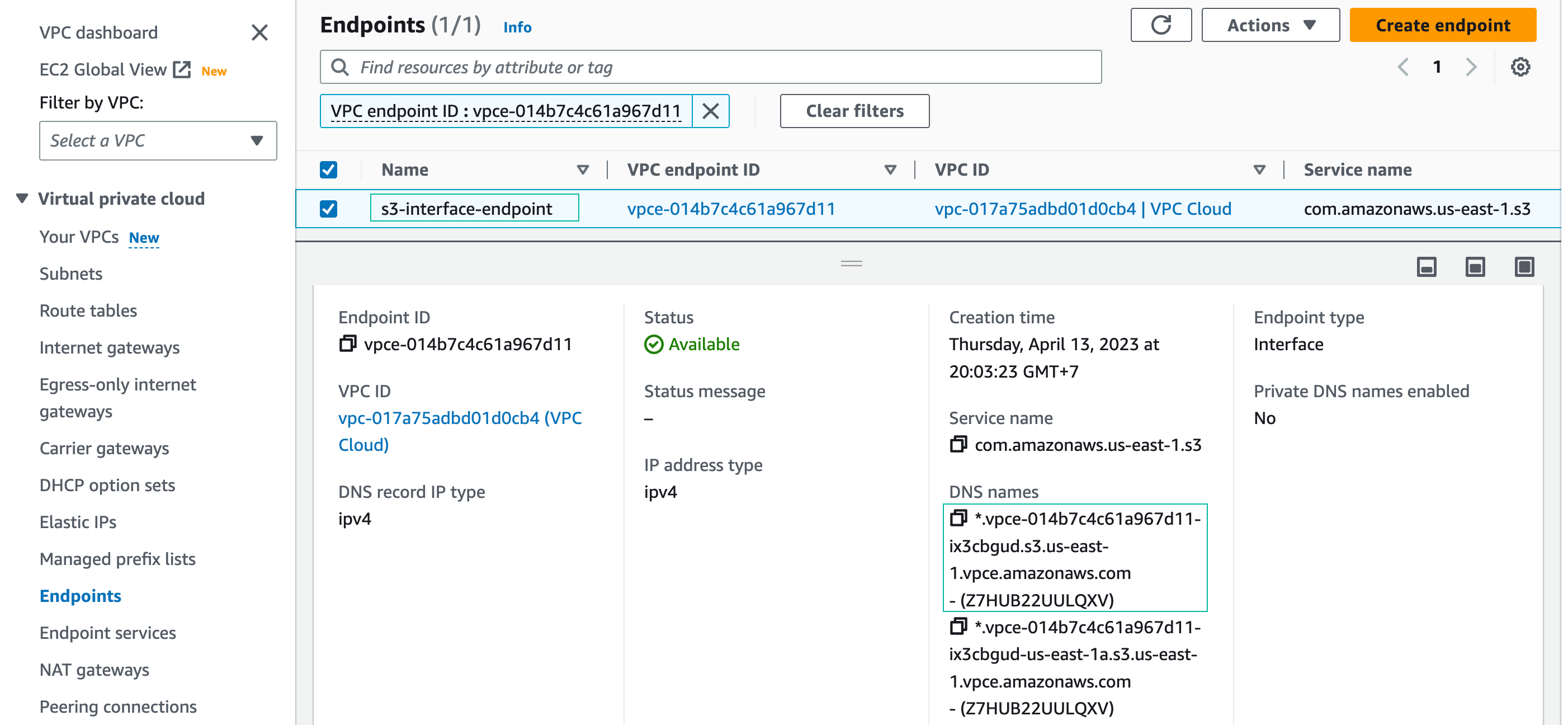The image size is (1568, 725).
Task: Go to NAT gateways page
Action: (95, 670)
